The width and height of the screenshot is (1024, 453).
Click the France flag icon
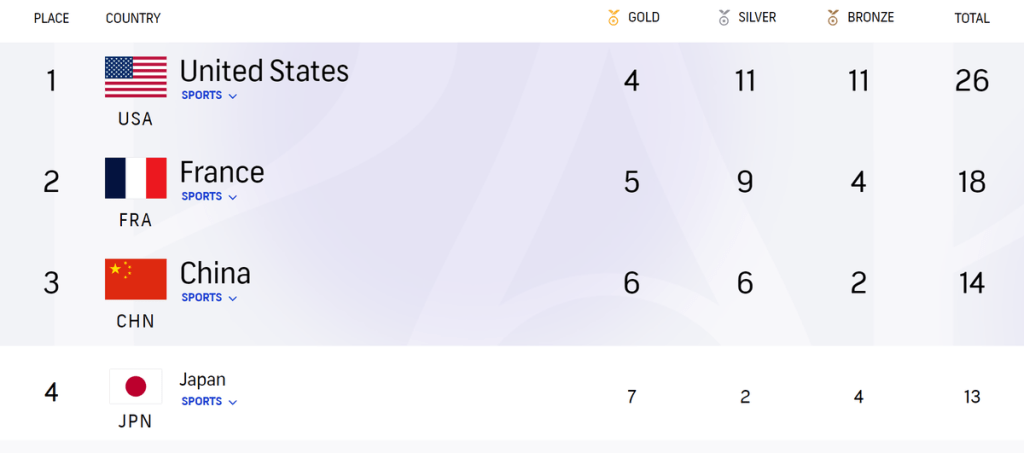136,179
